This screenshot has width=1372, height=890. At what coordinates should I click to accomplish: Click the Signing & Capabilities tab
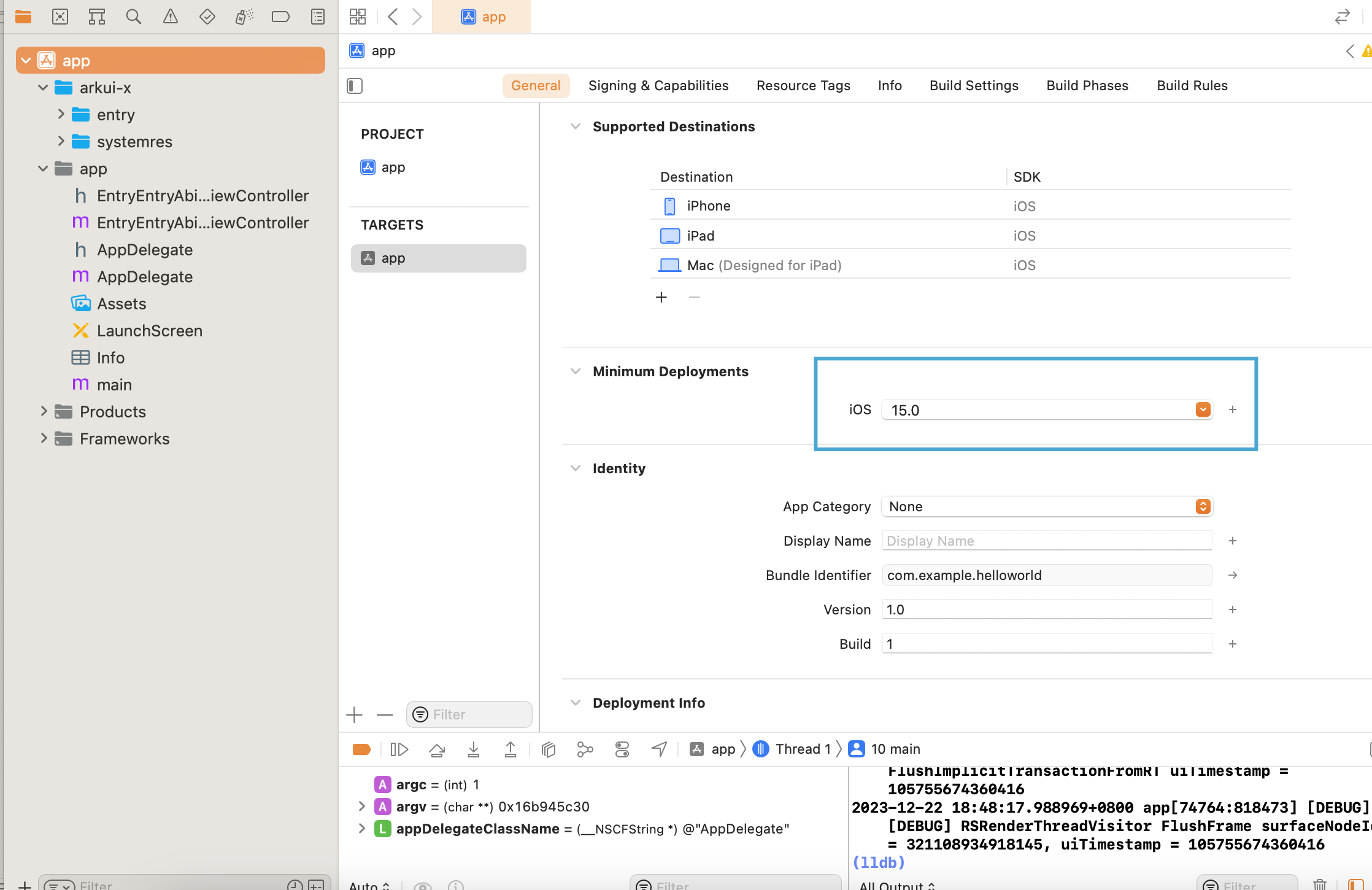pos(658,85)
